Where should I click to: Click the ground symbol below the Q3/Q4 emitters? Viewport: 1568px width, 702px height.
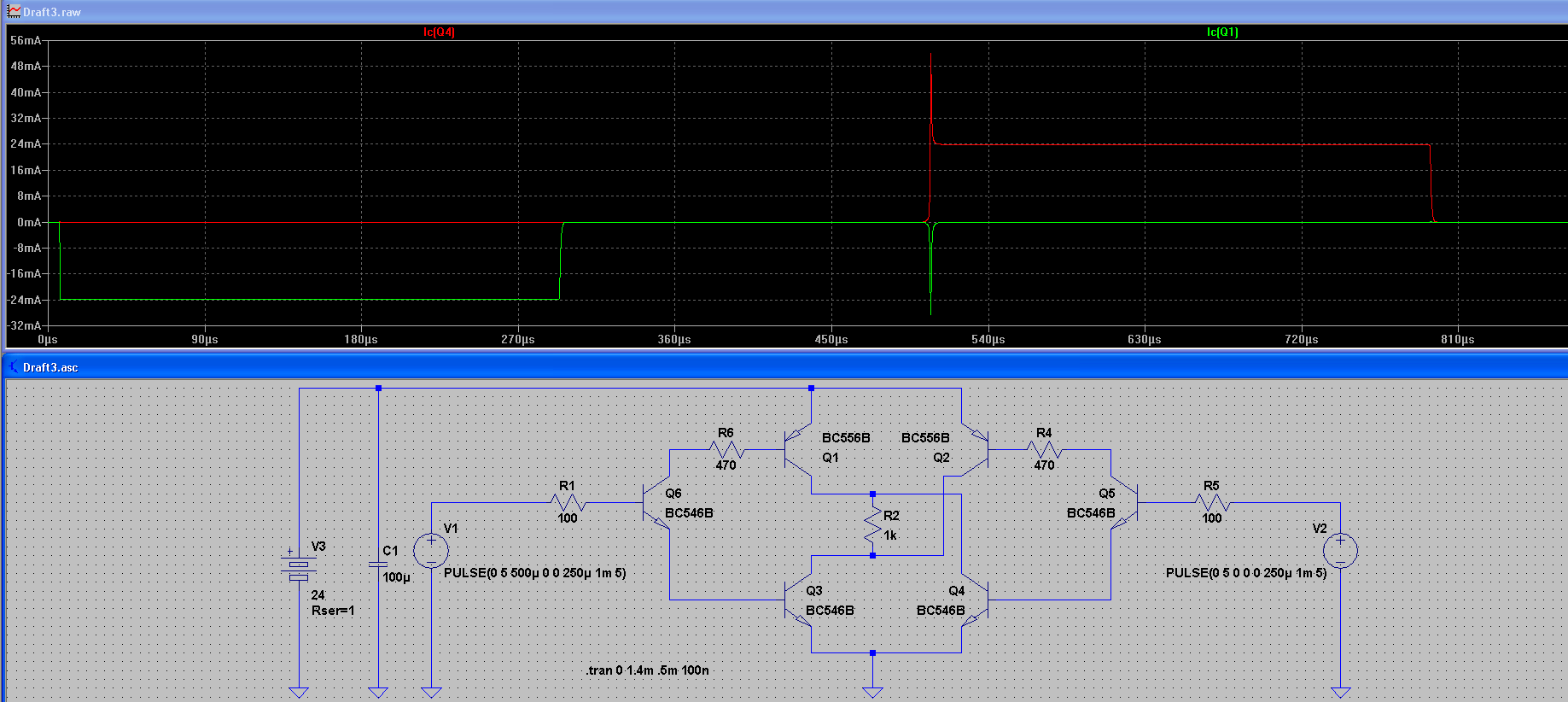pyautogui.click(x=872, y=692)
